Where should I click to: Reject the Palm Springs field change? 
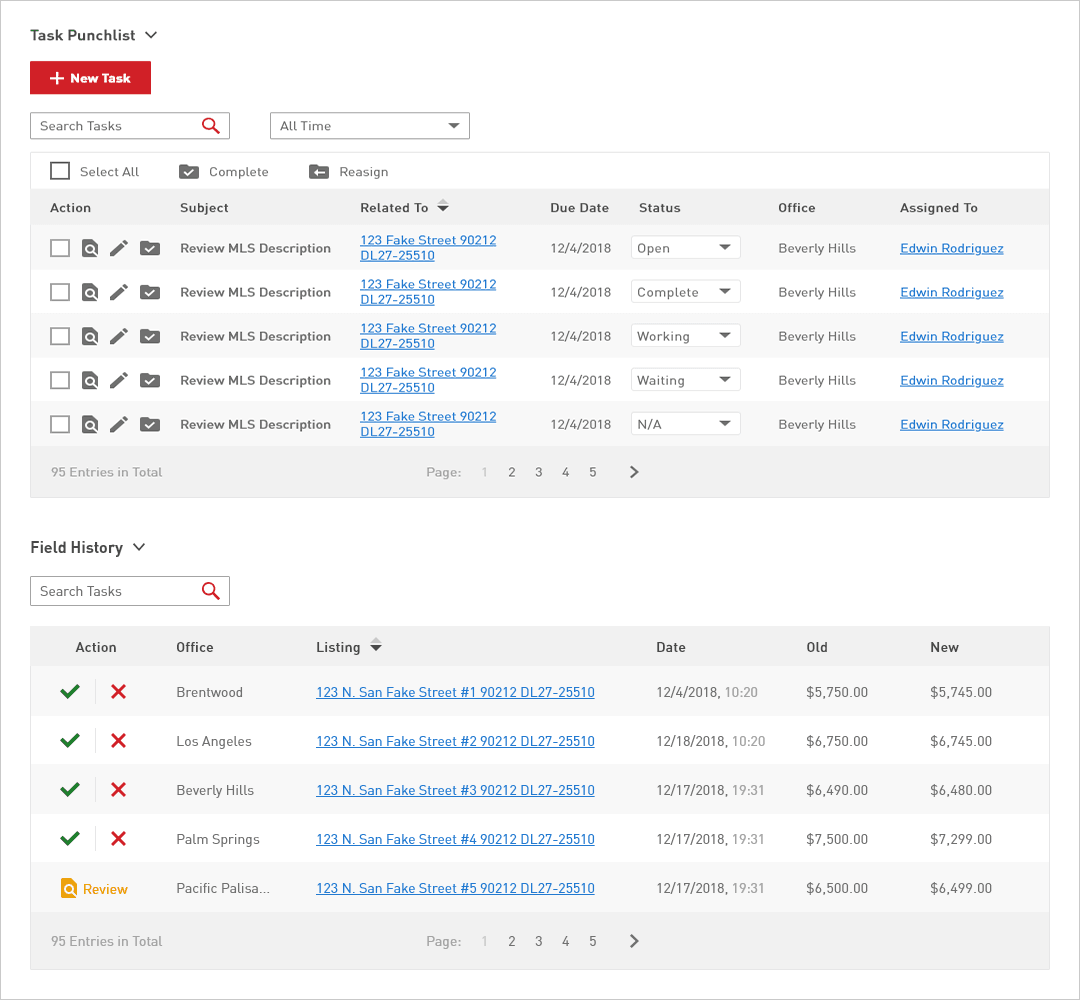tap(118, 838)
